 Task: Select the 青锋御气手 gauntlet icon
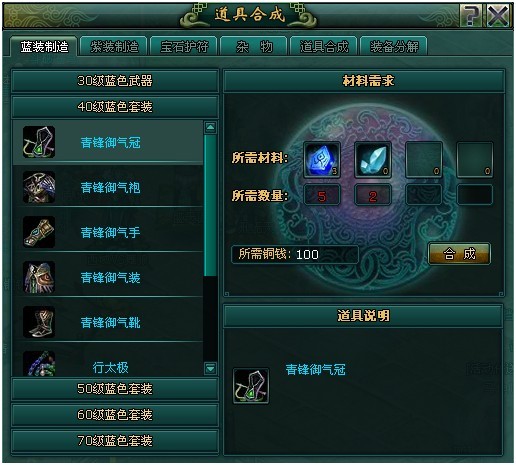click(39, 232)
